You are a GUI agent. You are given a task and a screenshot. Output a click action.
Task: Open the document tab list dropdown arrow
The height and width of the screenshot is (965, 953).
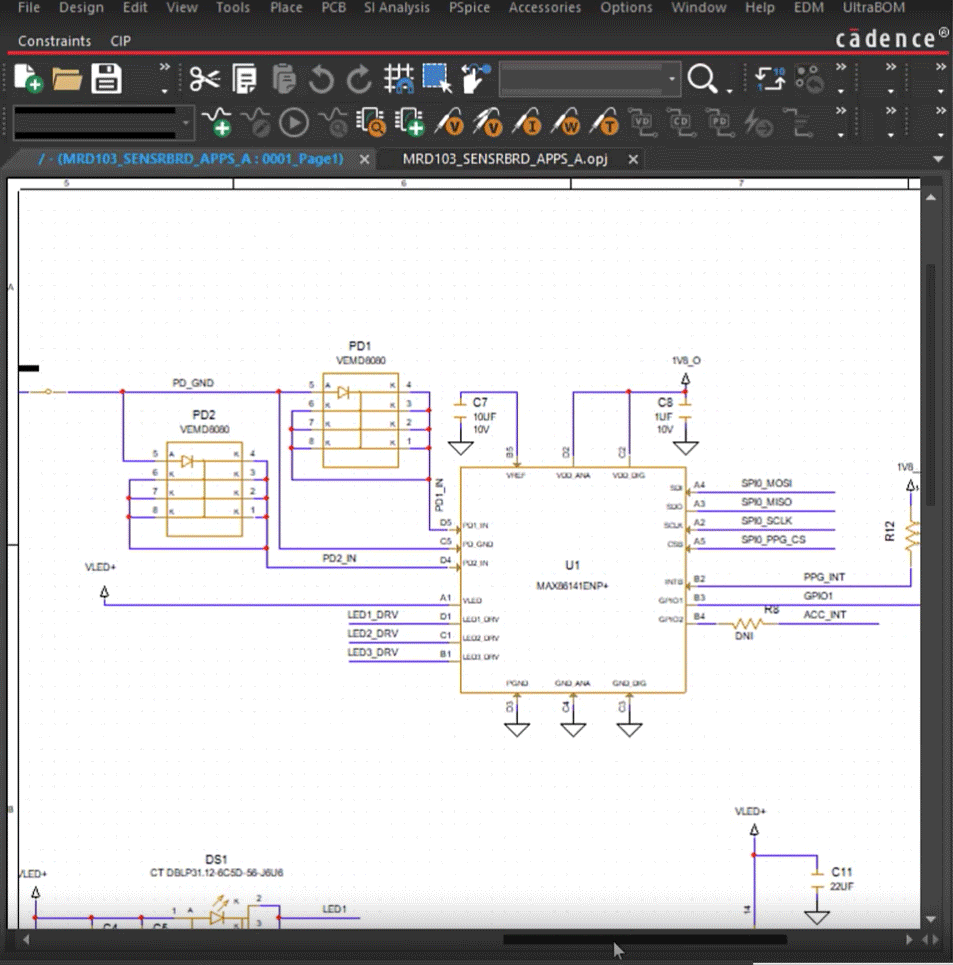pyautogui.click(x=938, y=159)
